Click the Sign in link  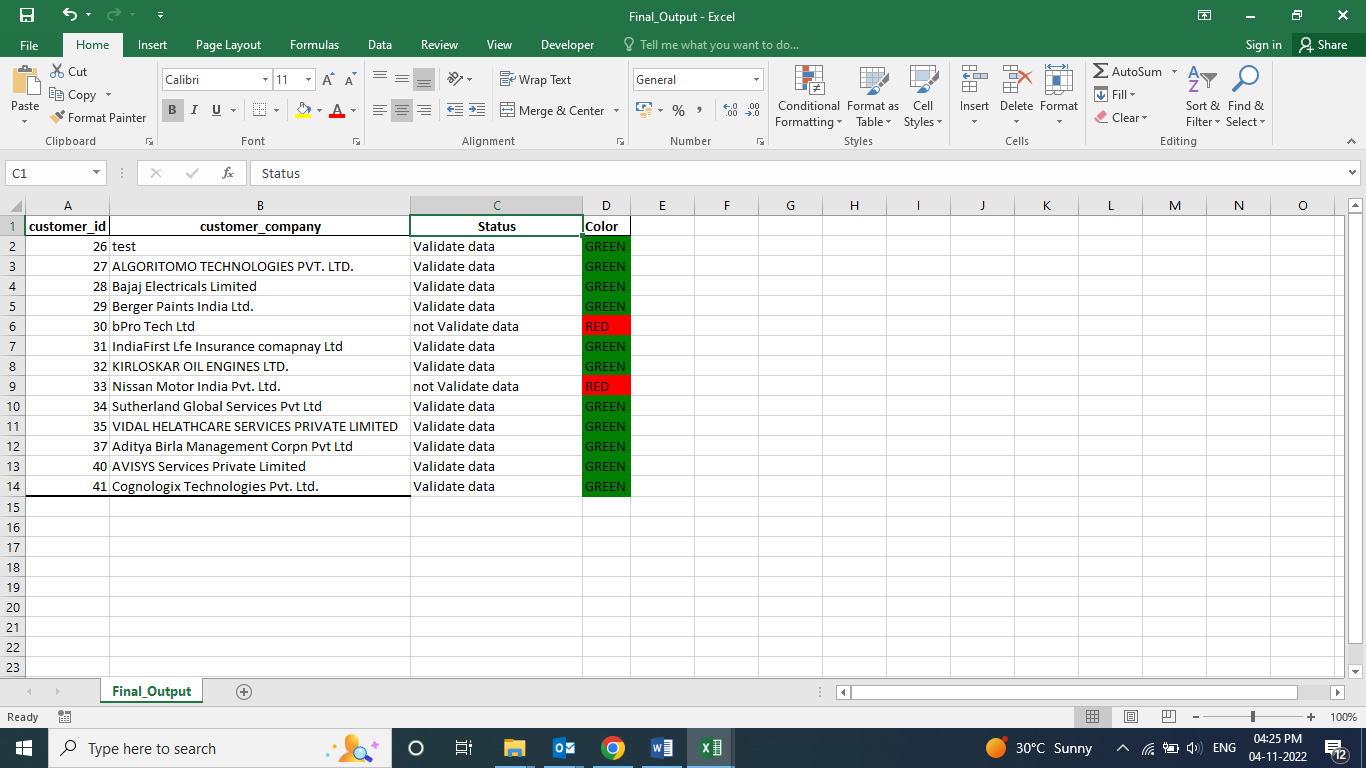[x=1263, y=45]
